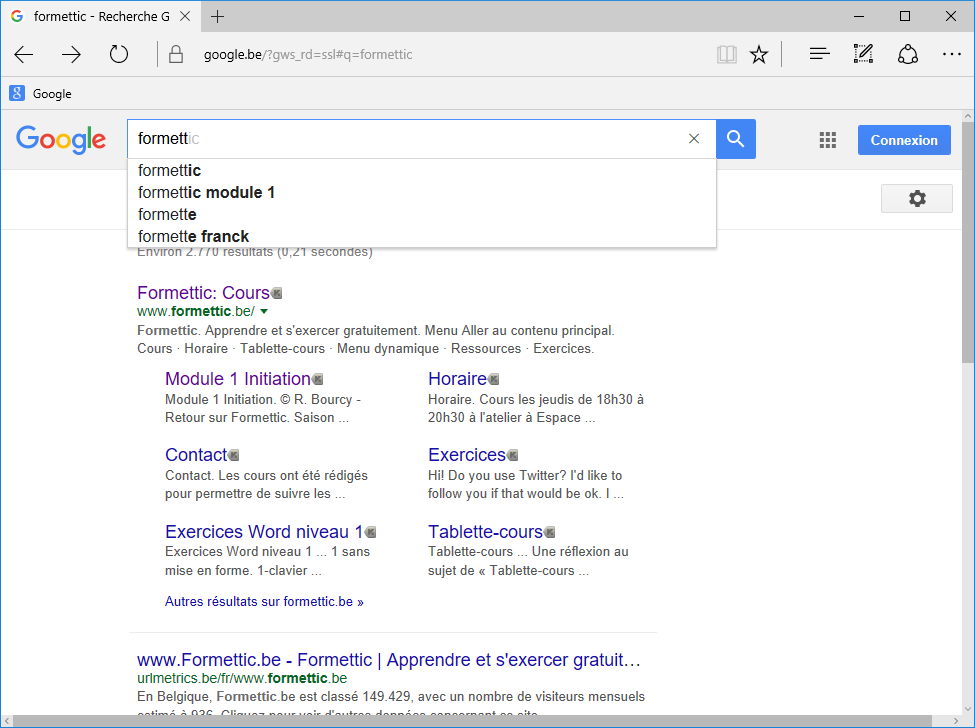Open the Horaire link
This screenshot has height=728, width=975.
pos(457,379)
